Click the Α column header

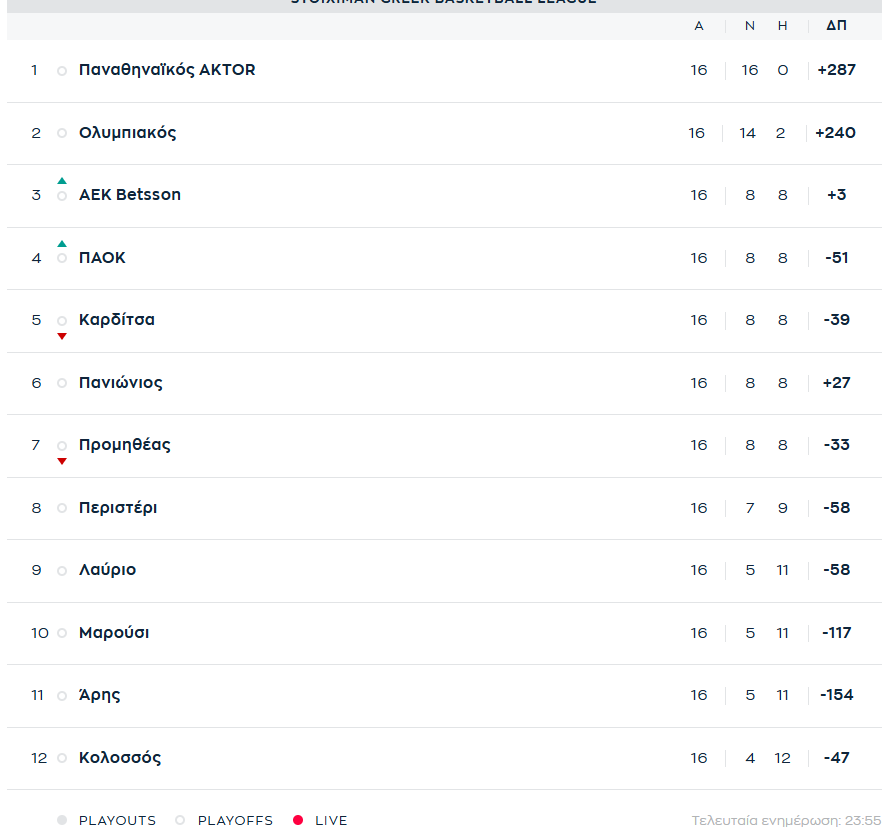(x=699, y=25)
